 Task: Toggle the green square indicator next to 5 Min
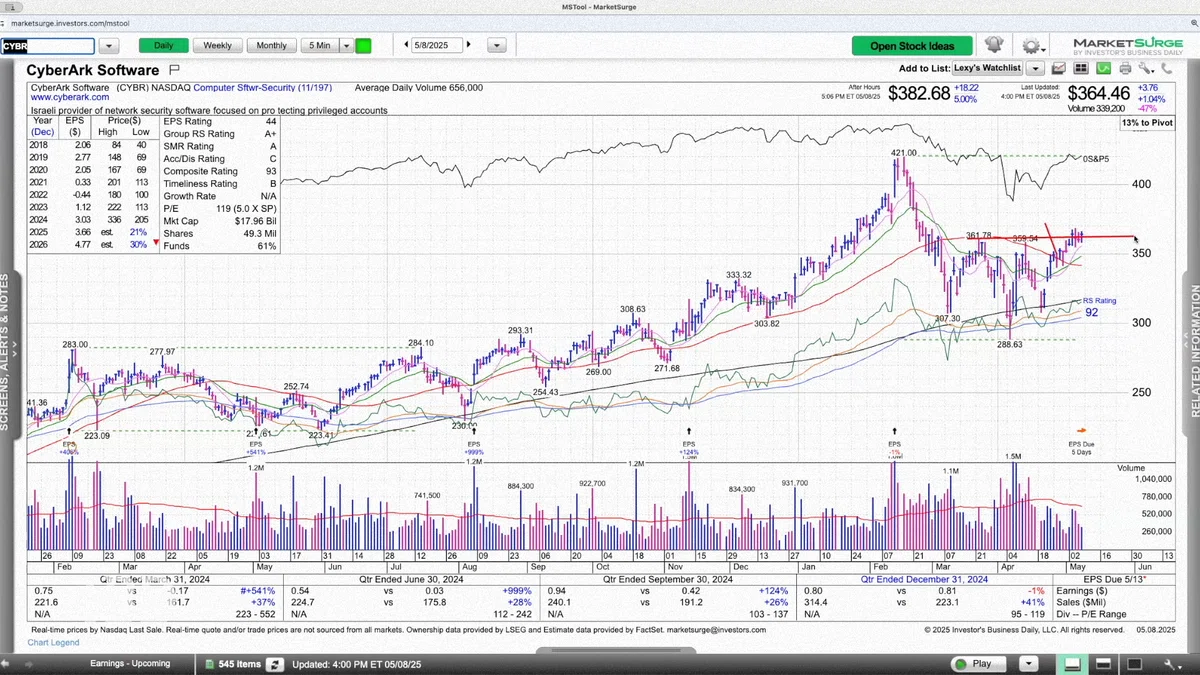click(x=363, y=45)
